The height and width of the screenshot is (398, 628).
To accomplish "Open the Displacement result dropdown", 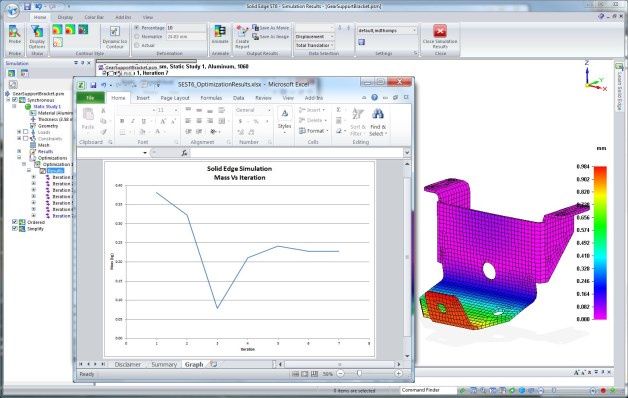I will tap(315, 36).
